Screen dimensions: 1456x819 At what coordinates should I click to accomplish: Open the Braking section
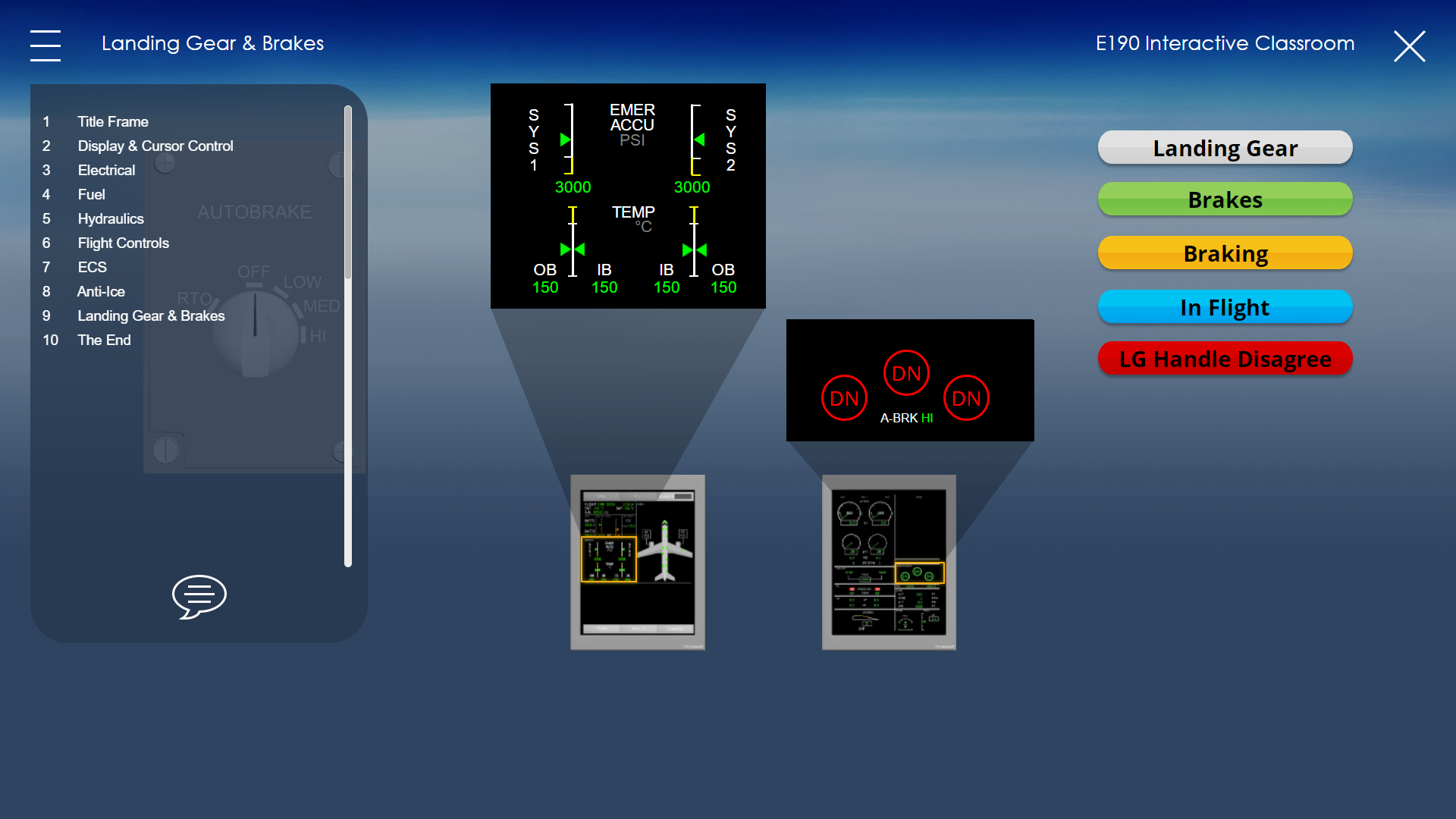coord(1224,252)
